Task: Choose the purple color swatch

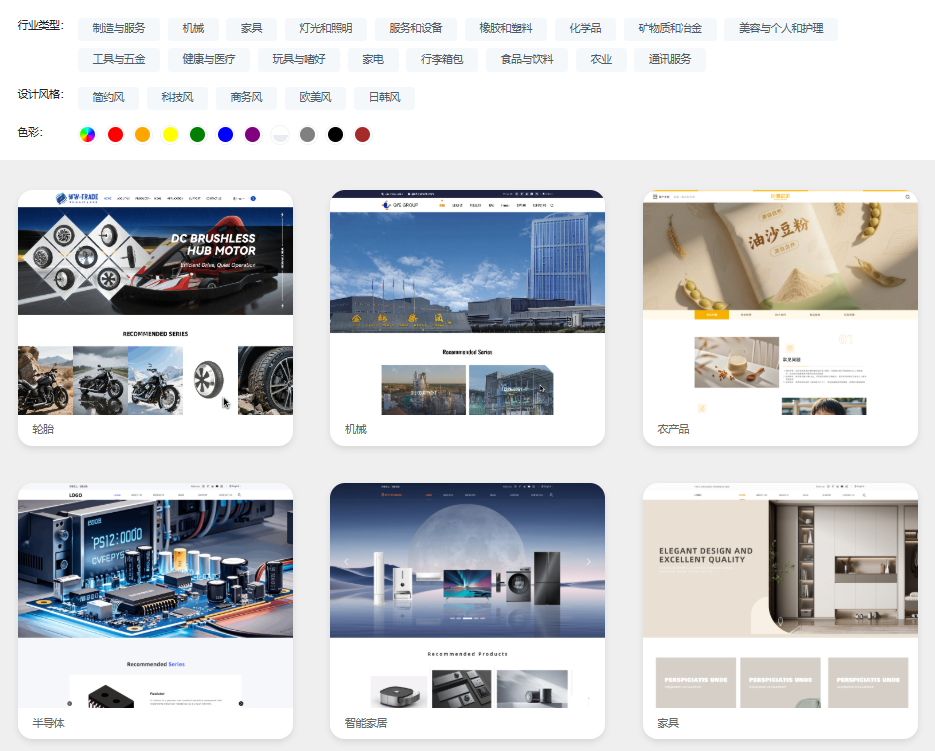Action: (253, 134)
